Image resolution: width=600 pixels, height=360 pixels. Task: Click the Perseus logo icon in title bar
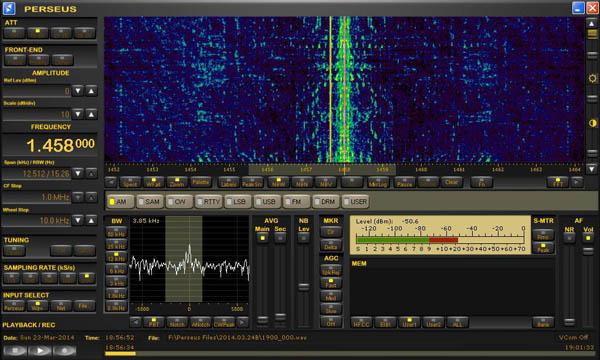[9, 8]
